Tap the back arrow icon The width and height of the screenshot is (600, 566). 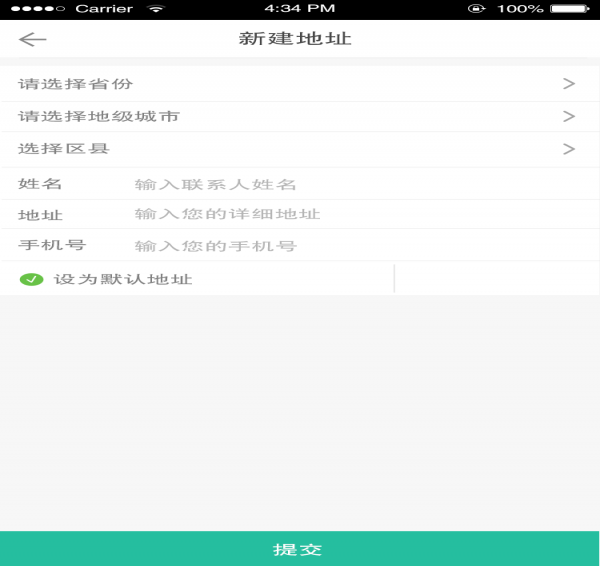(x=33, y=39)
